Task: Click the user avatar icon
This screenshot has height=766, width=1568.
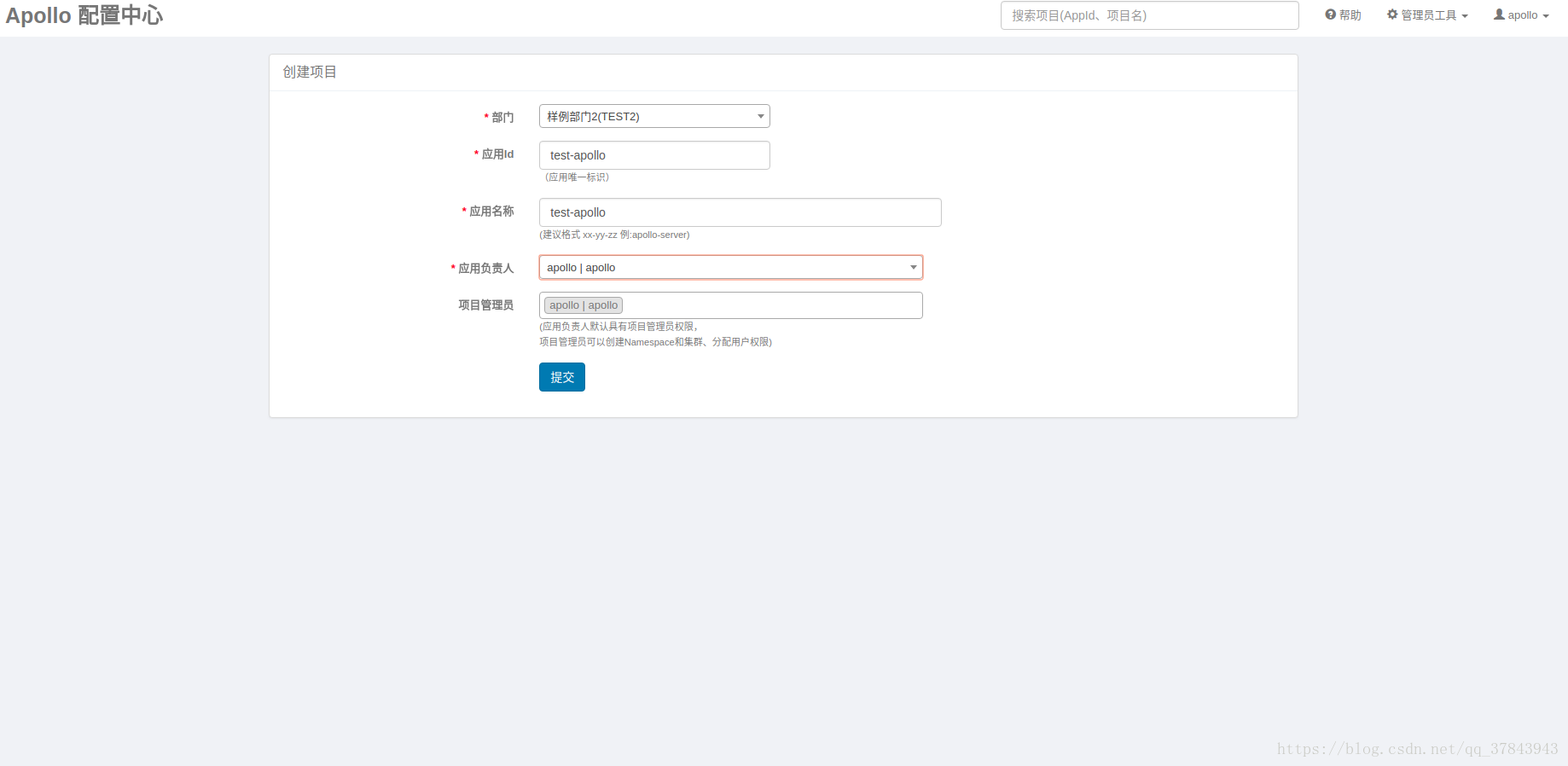Action: coord(1499,15)
